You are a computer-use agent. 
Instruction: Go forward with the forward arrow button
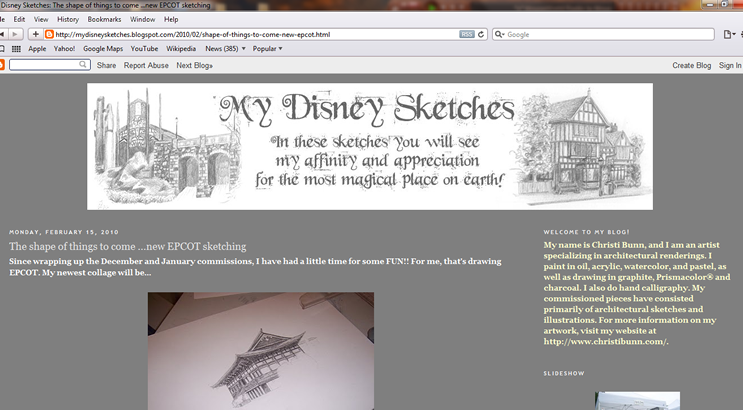pos(15,34)
